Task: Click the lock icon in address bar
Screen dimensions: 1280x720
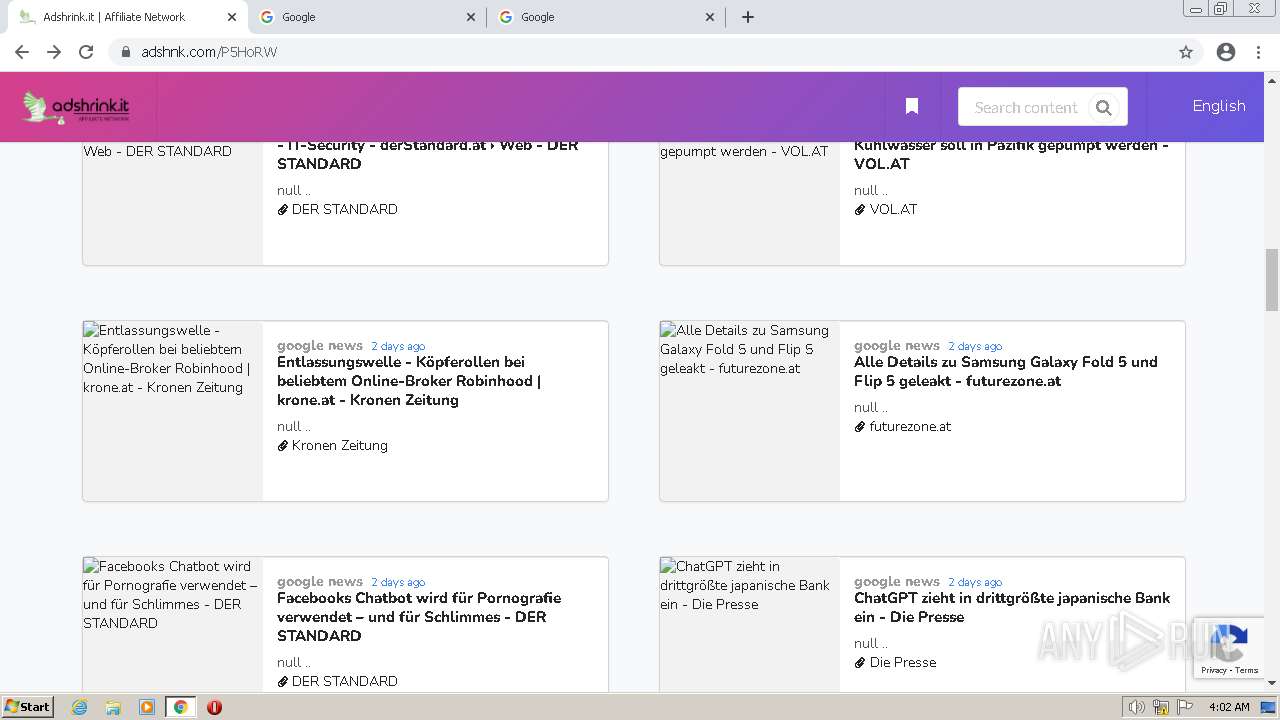Action: coord(126,52)
